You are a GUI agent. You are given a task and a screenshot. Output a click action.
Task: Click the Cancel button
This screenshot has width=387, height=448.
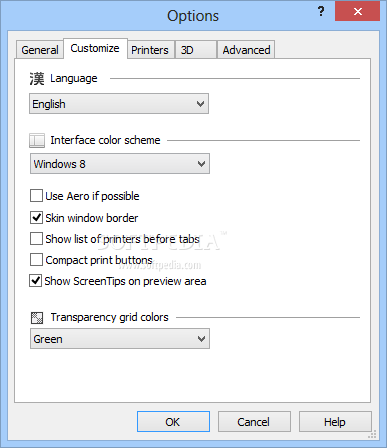(x=254, y=422)
